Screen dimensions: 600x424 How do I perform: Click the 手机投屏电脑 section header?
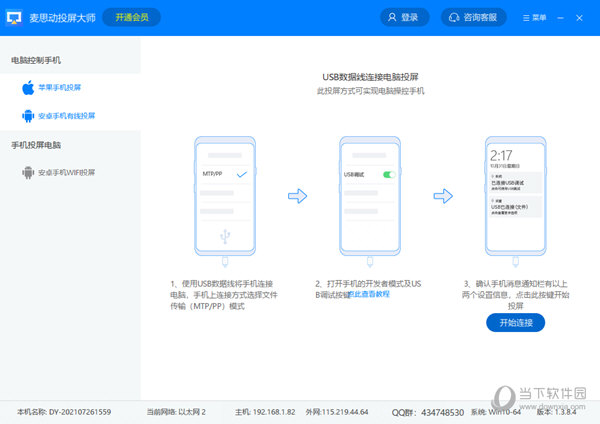(x=36, y=145)
